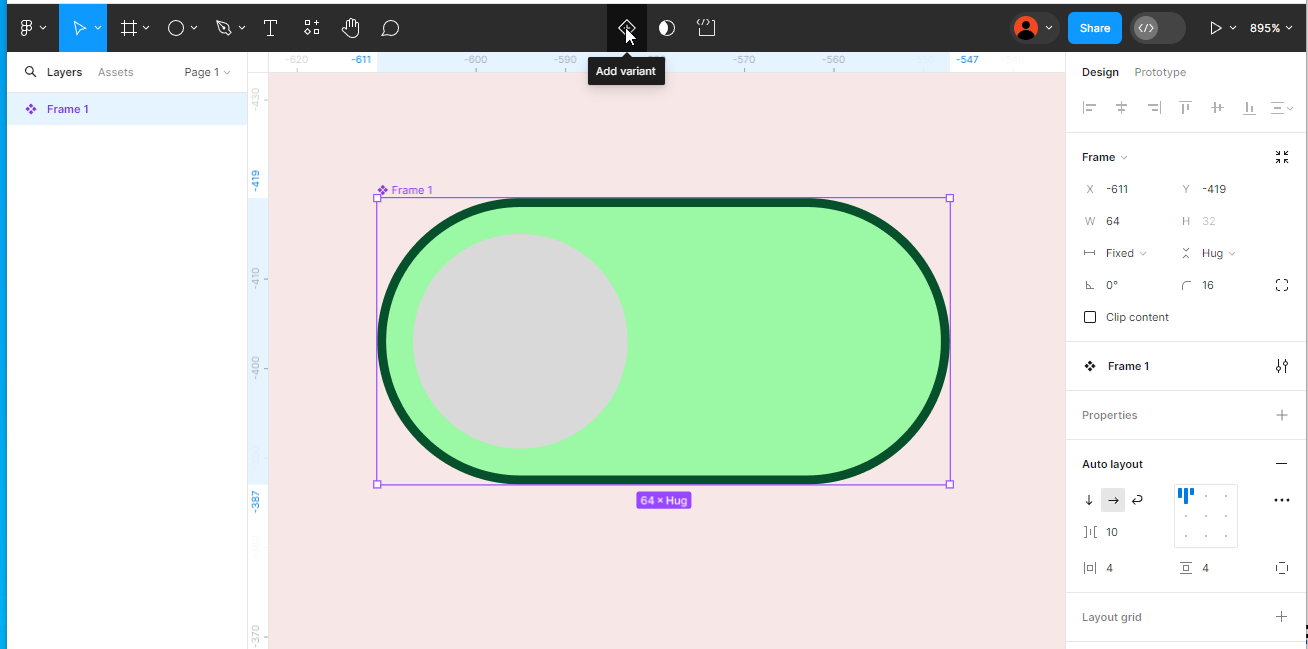Image resolution: width=1308 pixels, height=649 pixels.
Task: Open Fixed horizontal resizing dropdown
Action: pos(1116,253)
